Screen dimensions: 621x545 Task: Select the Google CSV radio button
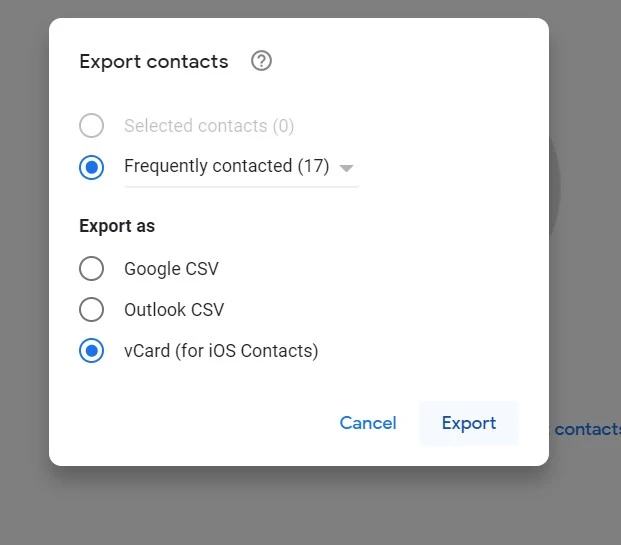point(91,269)
